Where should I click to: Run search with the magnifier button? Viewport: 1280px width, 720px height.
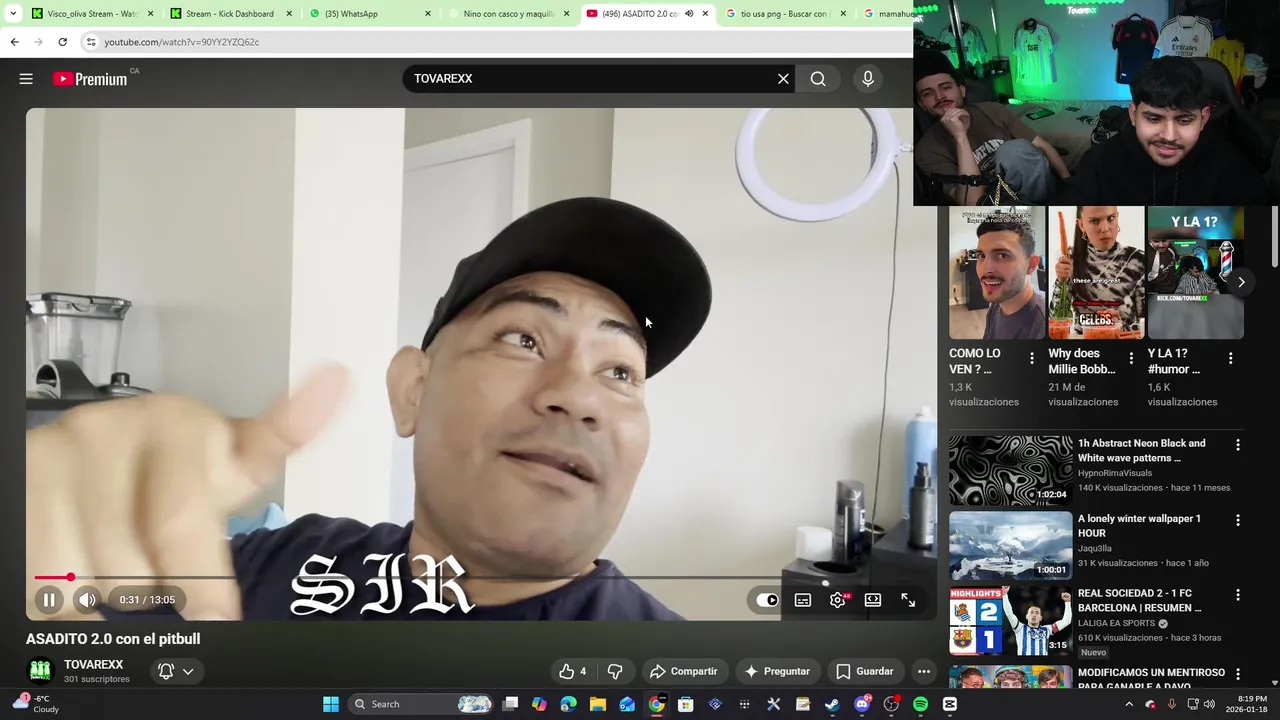tap(818, 79)
